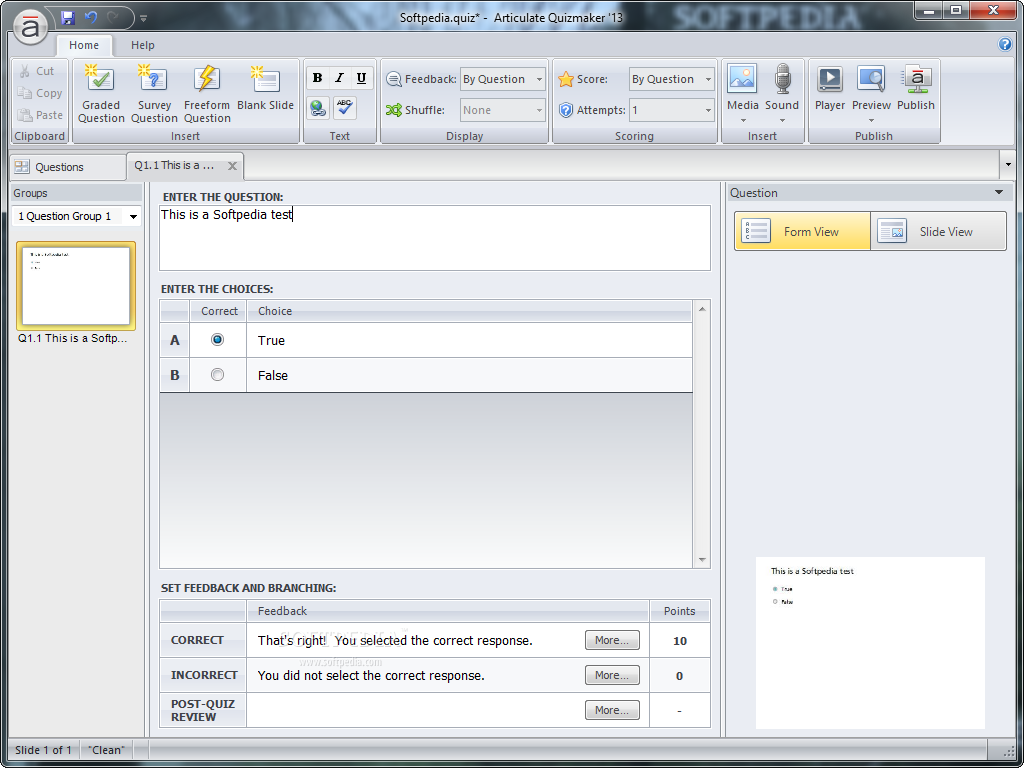Toggle Bold text formatting
Image resolution: width=1024 pixels, height=768 pixels.
pyautogui.click(x=317, y=78)
